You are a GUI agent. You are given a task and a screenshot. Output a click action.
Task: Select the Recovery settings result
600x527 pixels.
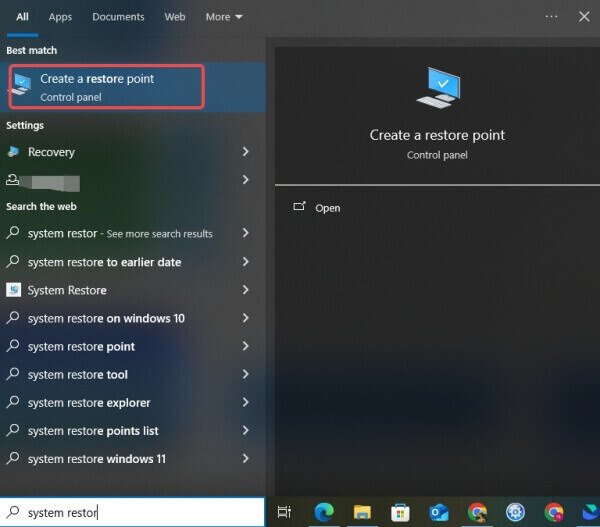tap(133, 152)
